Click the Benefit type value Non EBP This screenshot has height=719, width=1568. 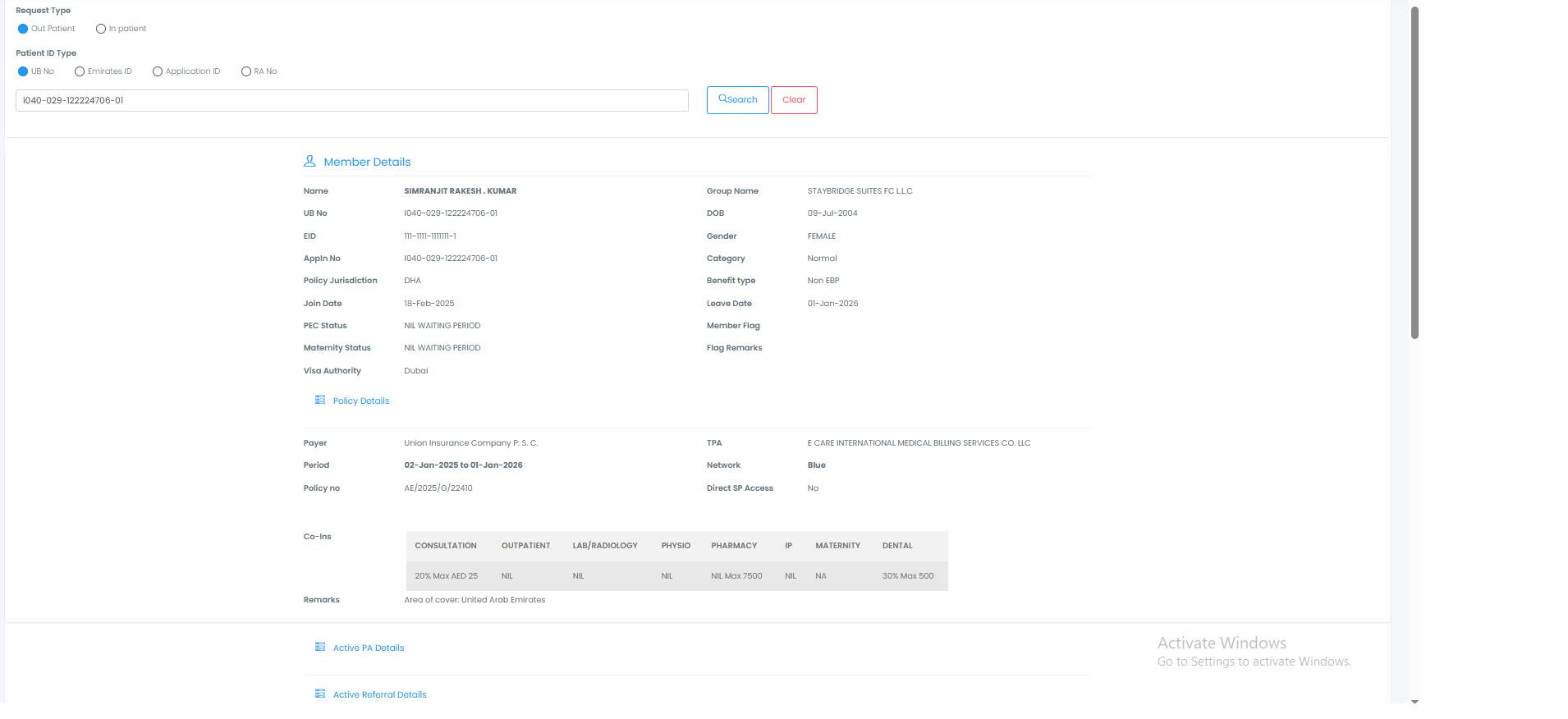pos(823,281)
